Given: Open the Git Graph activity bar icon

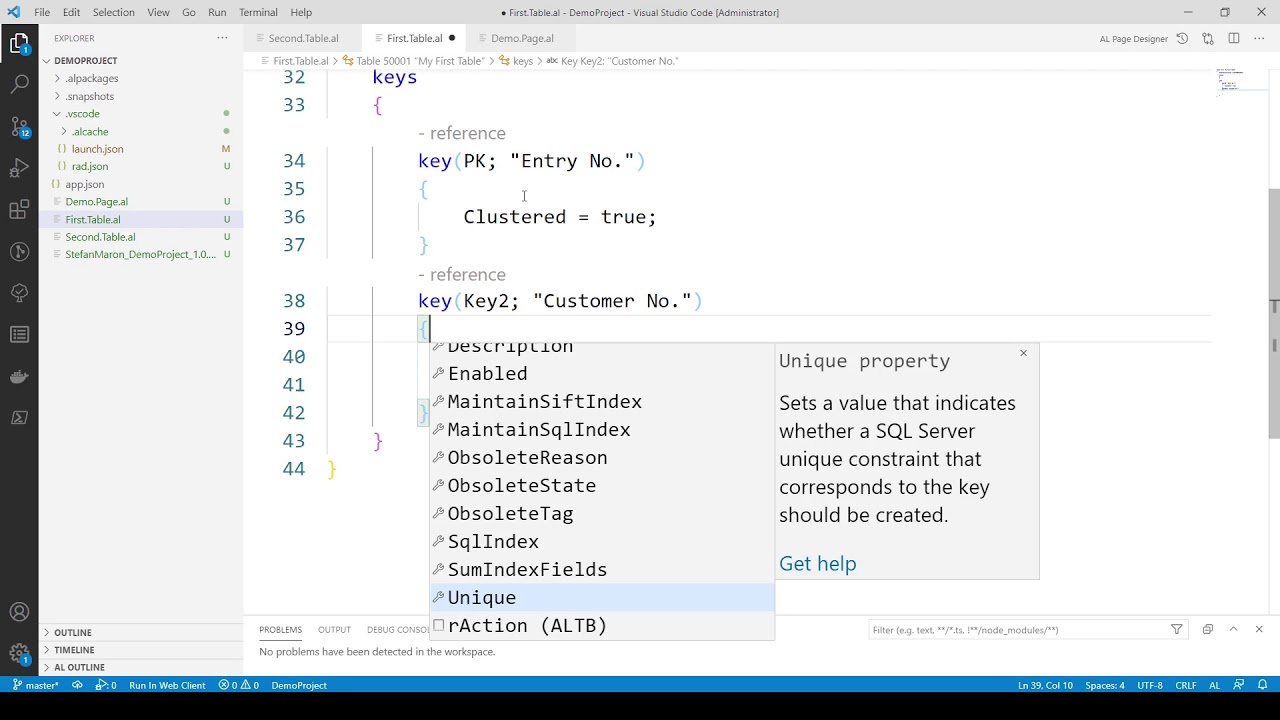Looking at the screenshot, I should (x=19, y=251).
